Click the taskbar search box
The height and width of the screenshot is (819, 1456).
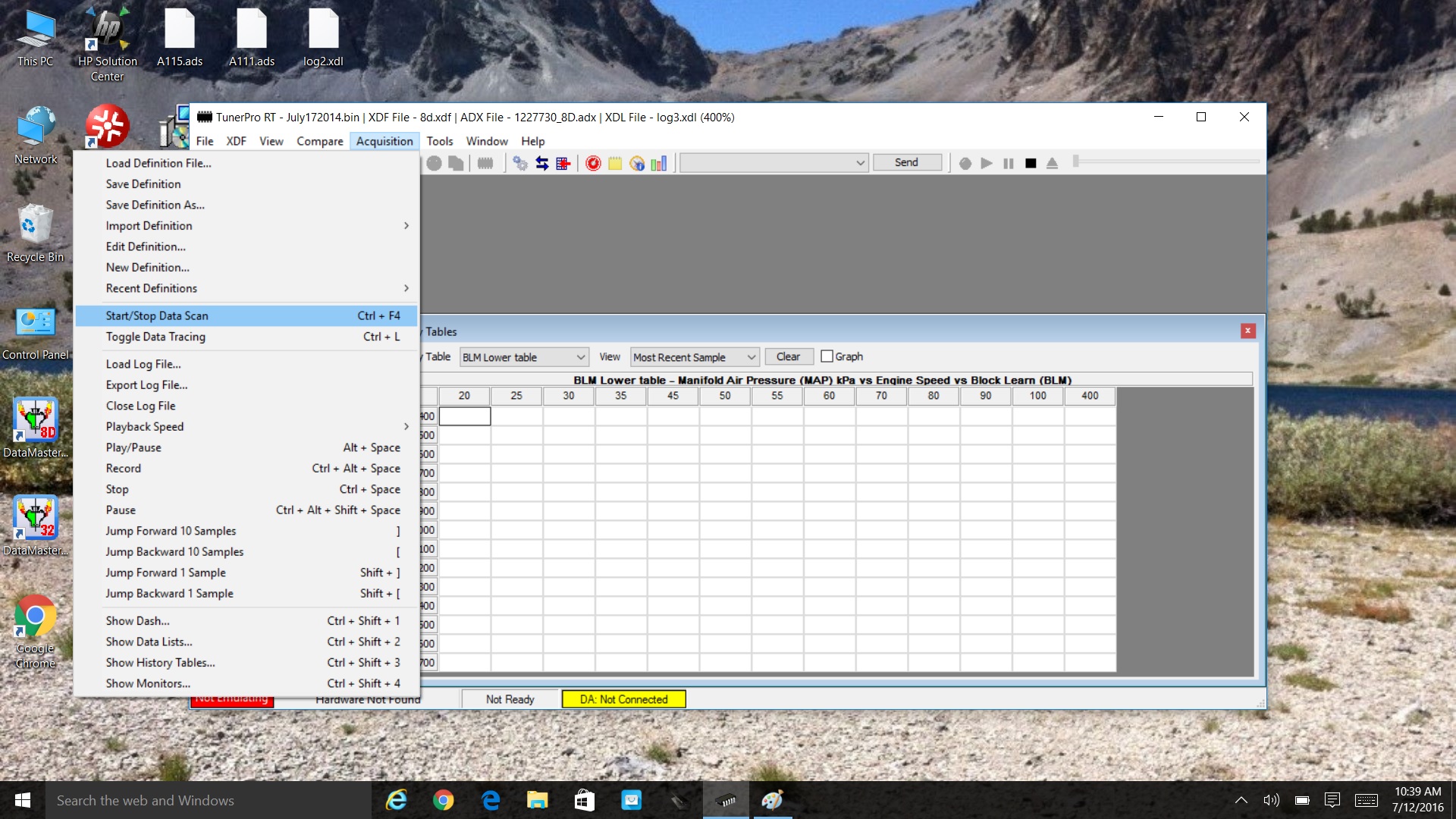pyautogui.click(x=209, y=800)
